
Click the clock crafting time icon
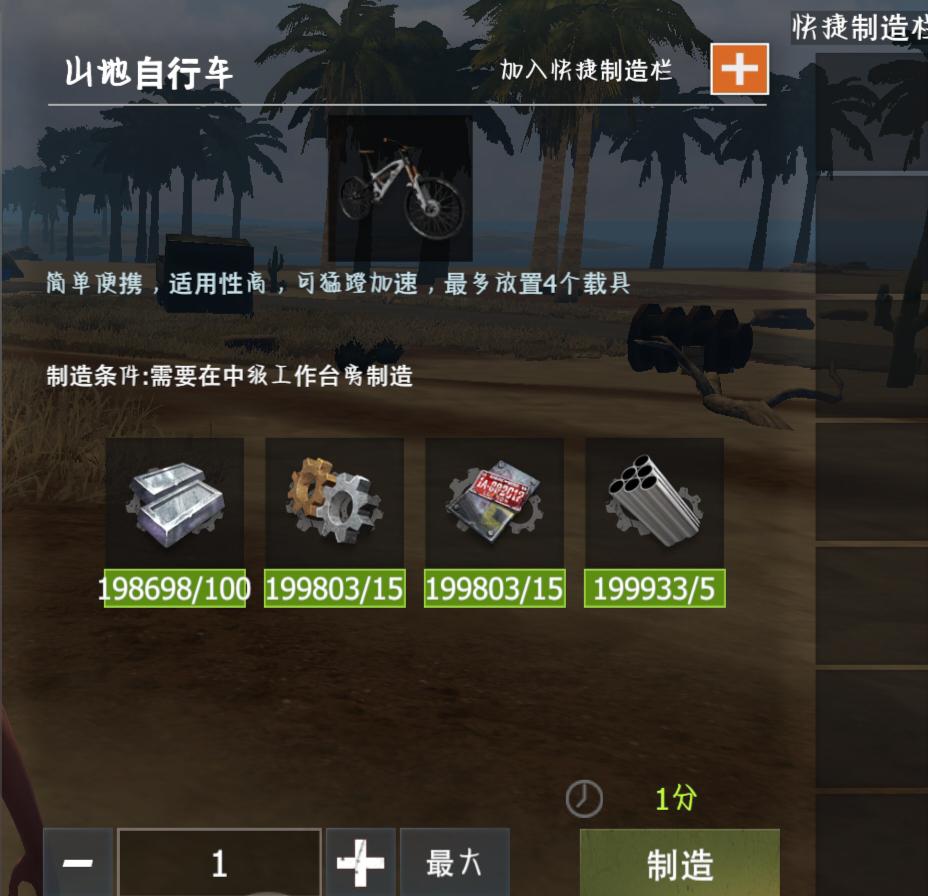click(x=584, y=799)
